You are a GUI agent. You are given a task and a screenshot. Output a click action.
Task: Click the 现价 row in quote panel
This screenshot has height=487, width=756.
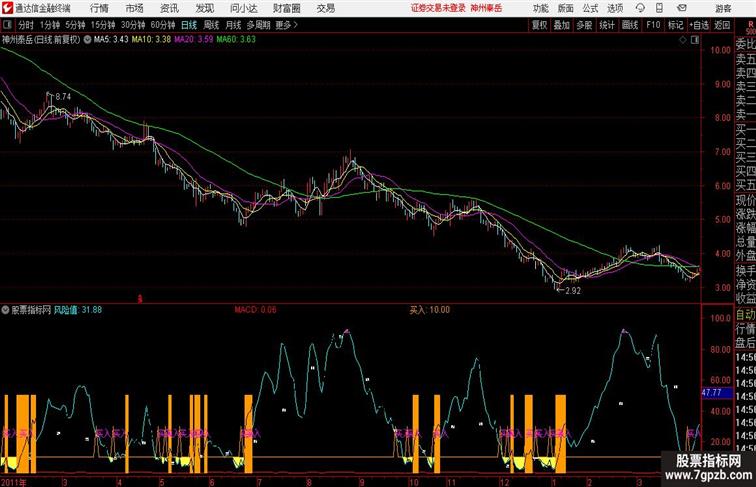(745, 200)
